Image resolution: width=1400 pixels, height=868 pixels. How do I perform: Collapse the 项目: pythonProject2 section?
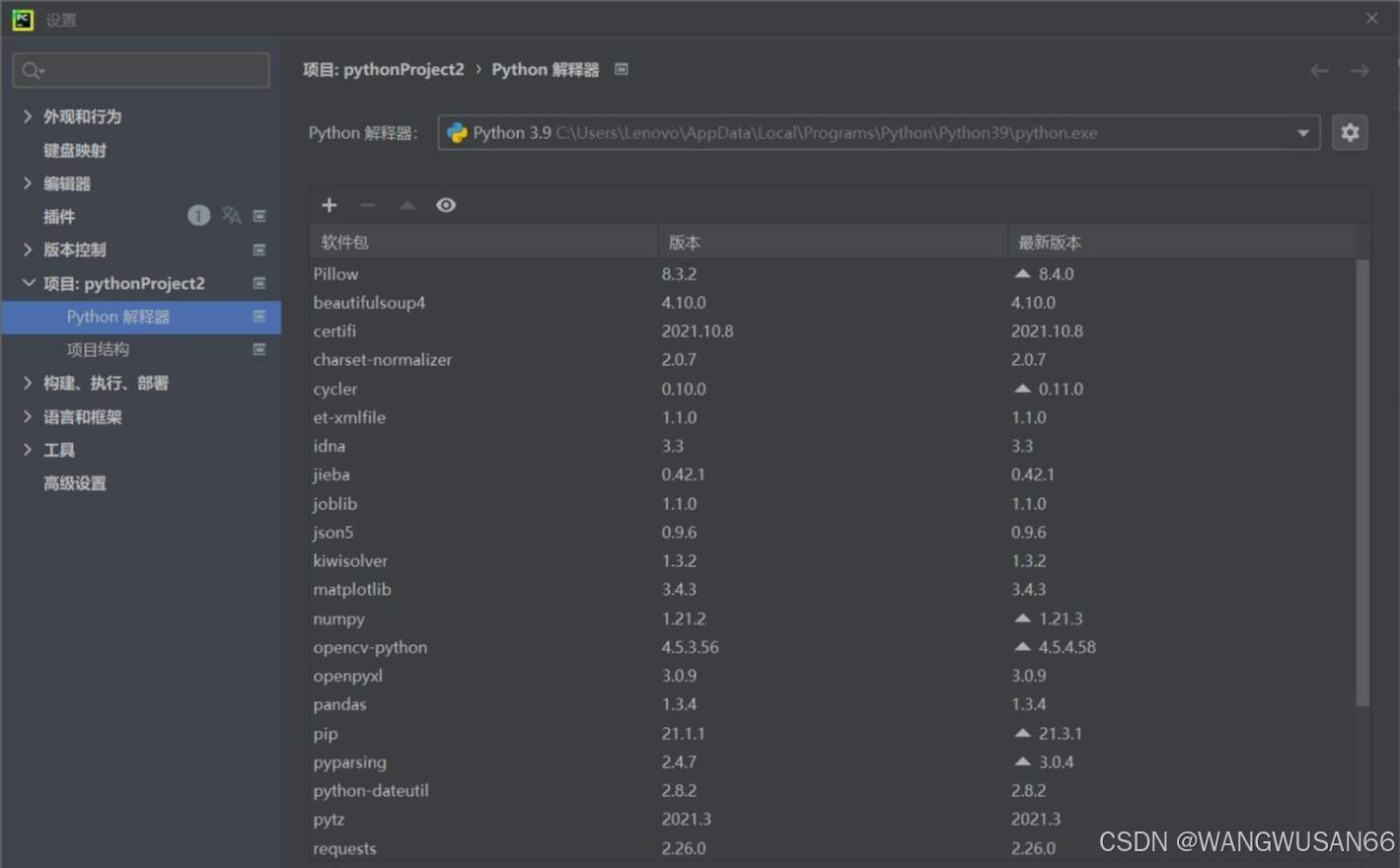[x=28, y=283]
